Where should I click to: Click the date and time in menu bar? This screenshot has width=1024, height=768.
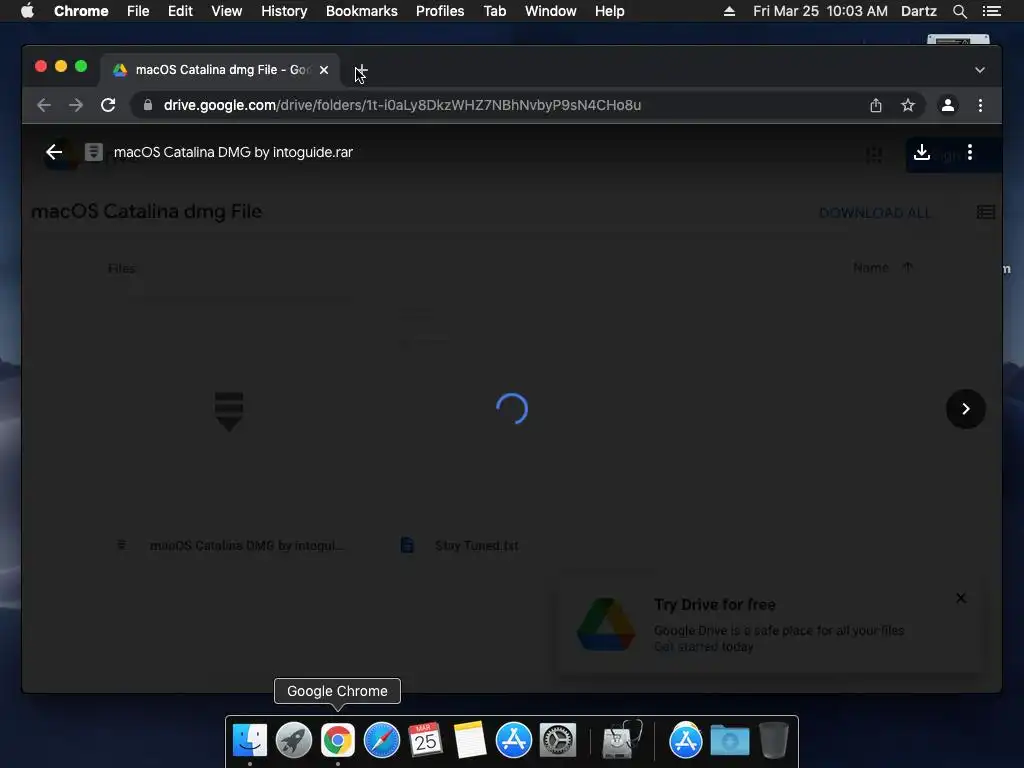coord(820,11)
